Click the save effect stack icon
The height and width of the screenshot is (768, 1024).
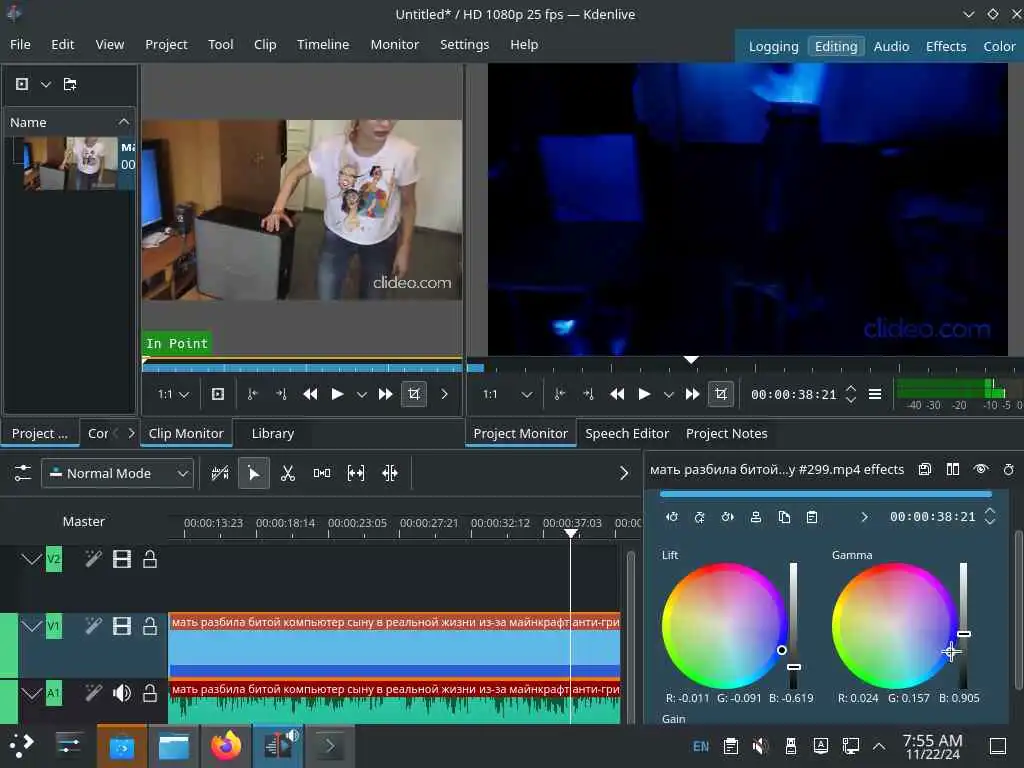click(x=925, y=469)
